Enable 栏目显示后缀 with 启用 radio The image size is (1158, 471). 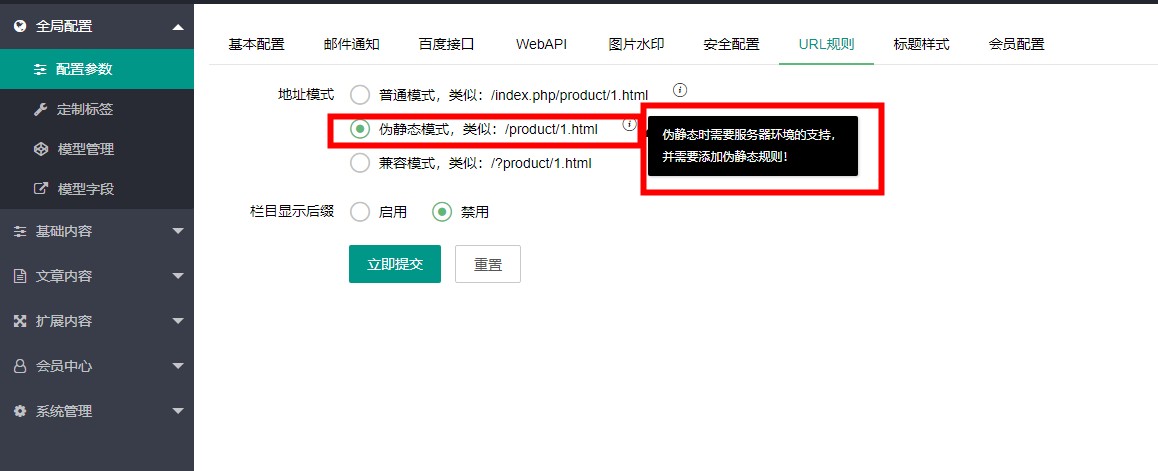[360, 212]
